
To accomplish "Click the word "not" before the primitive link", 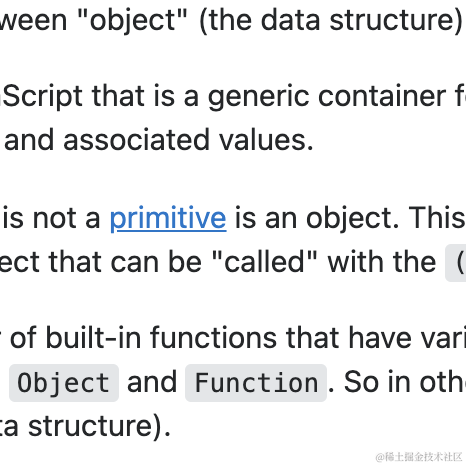I will 54,218.
